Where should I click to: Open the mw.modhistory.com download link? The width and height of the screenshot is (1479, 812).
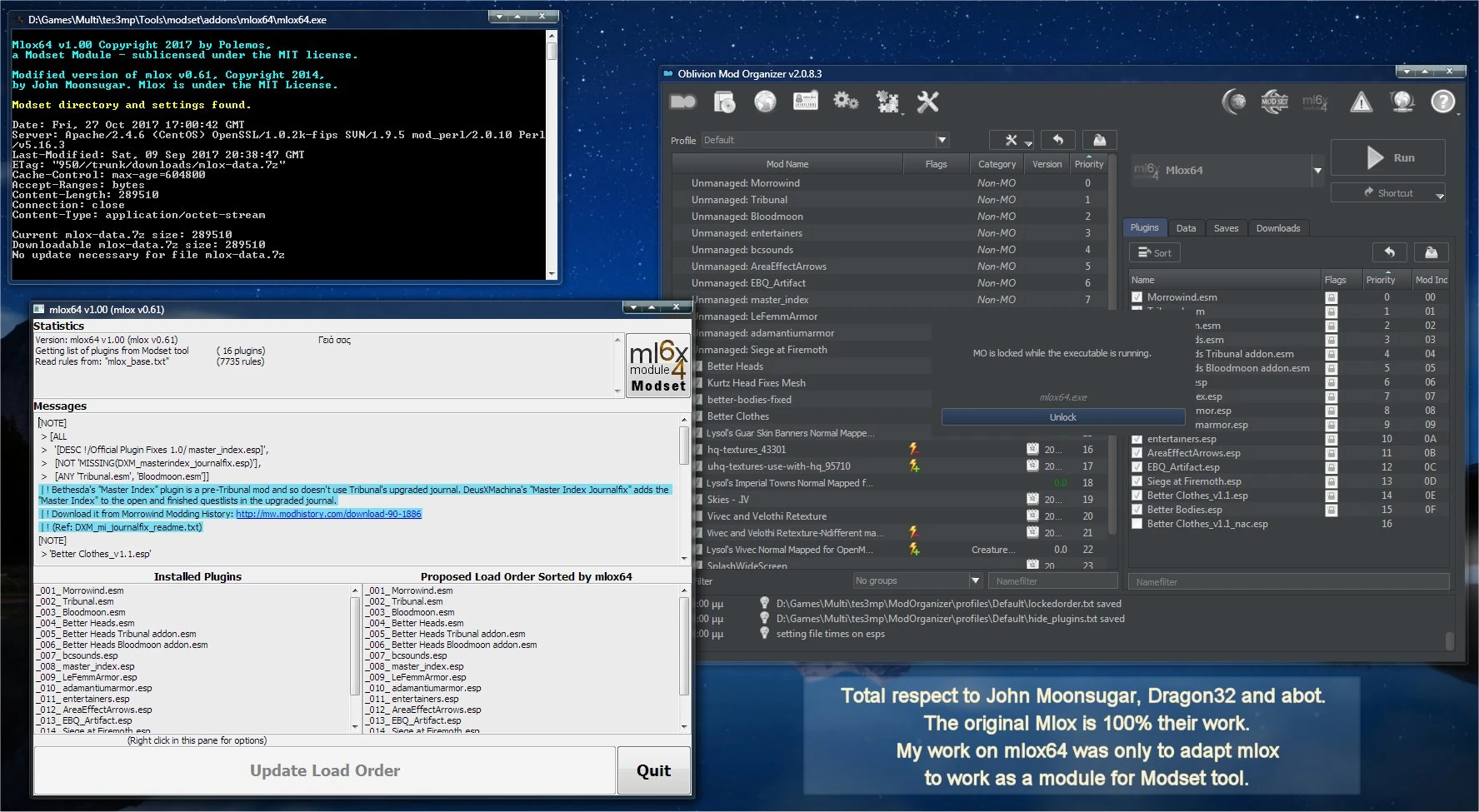click(x=328, y=514)
